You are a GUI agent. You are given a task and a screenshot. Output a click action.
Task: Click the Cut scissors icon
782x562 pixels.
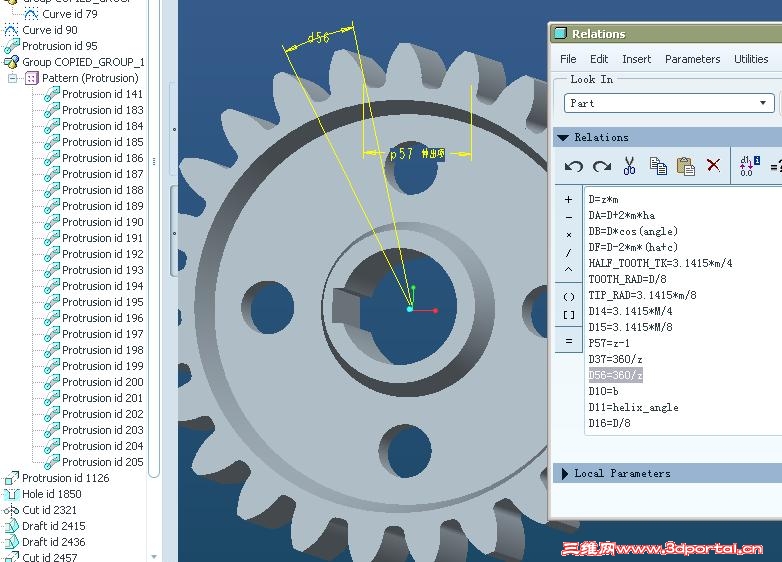pyautogui.click(x=629, y=166)
